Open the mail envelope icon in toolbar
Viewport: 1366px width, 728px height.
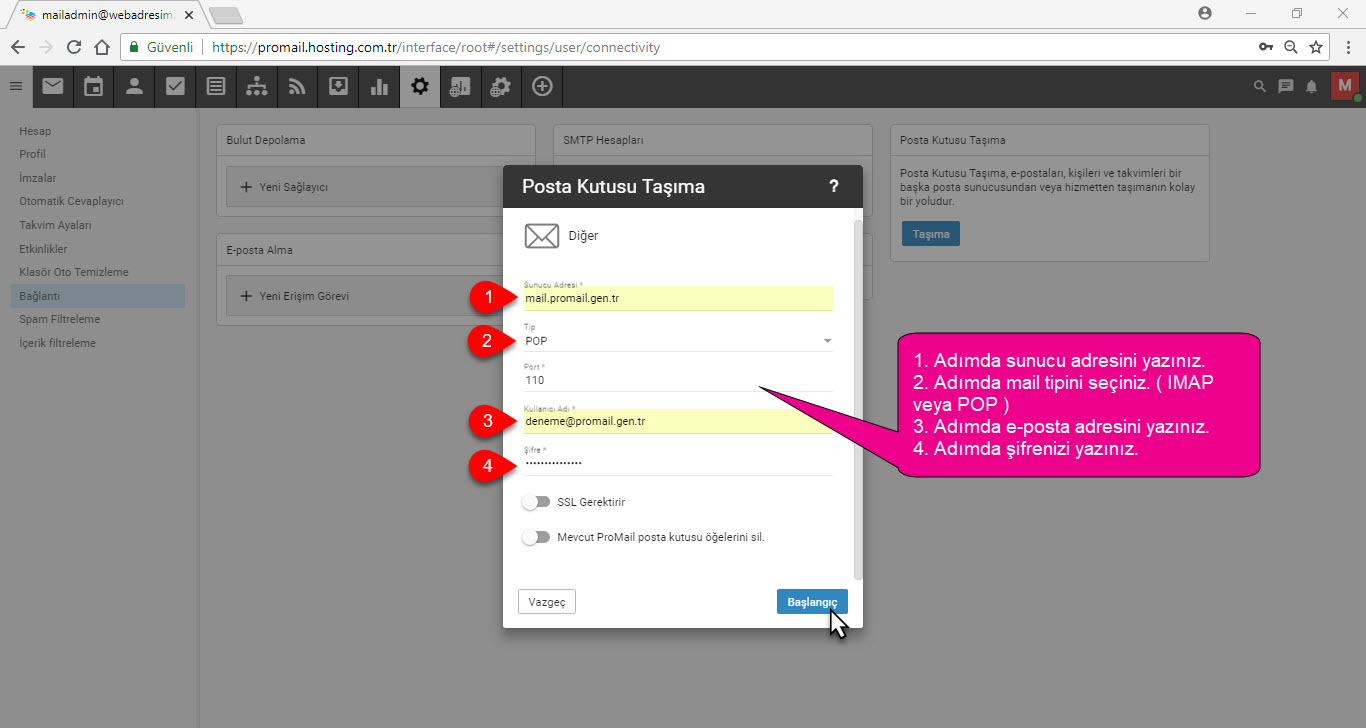[x=52, y=87]
